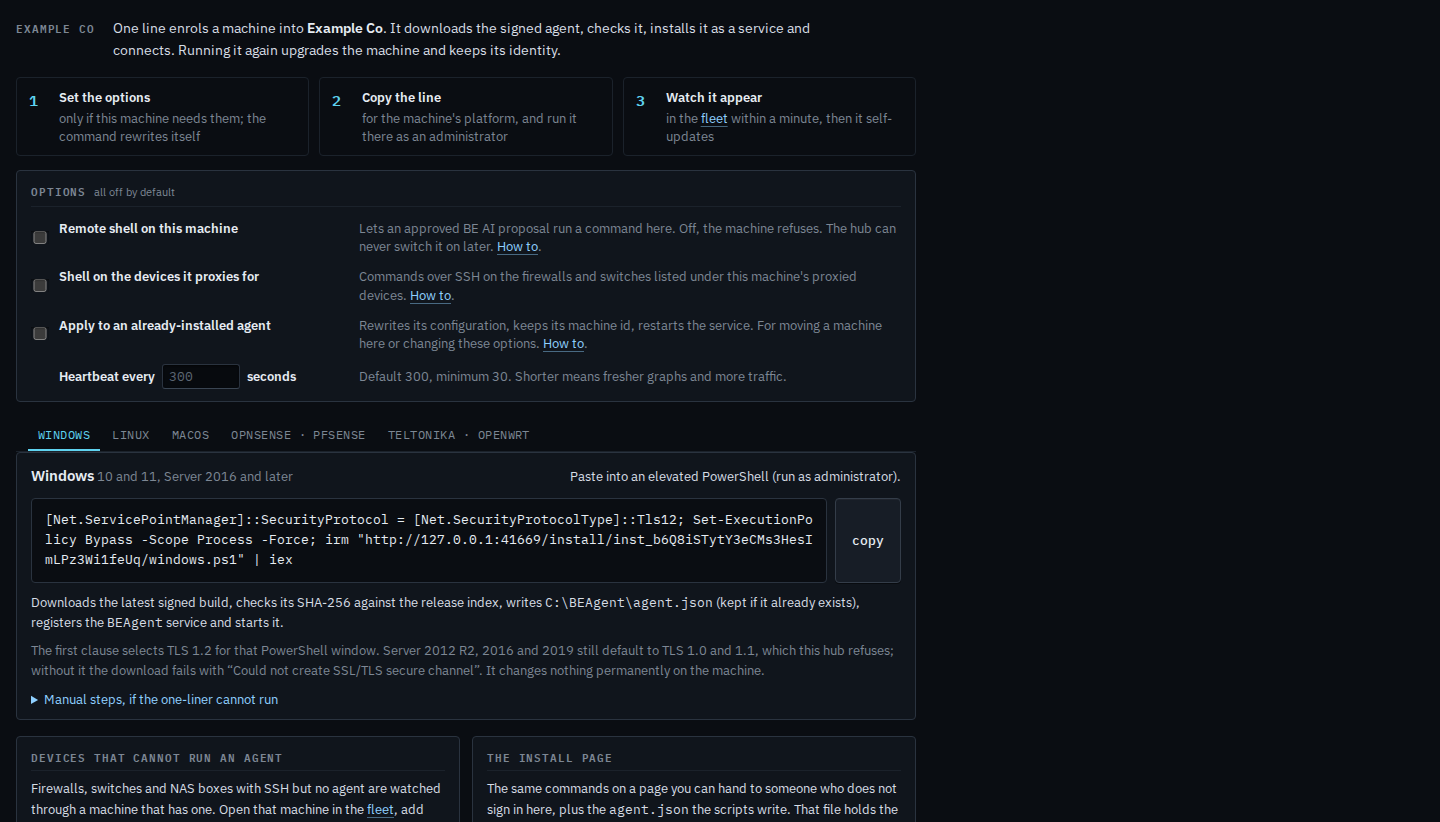
Task: Click the PowerShell install command text box
Action: pyautogui.click(x=429, y=540)
